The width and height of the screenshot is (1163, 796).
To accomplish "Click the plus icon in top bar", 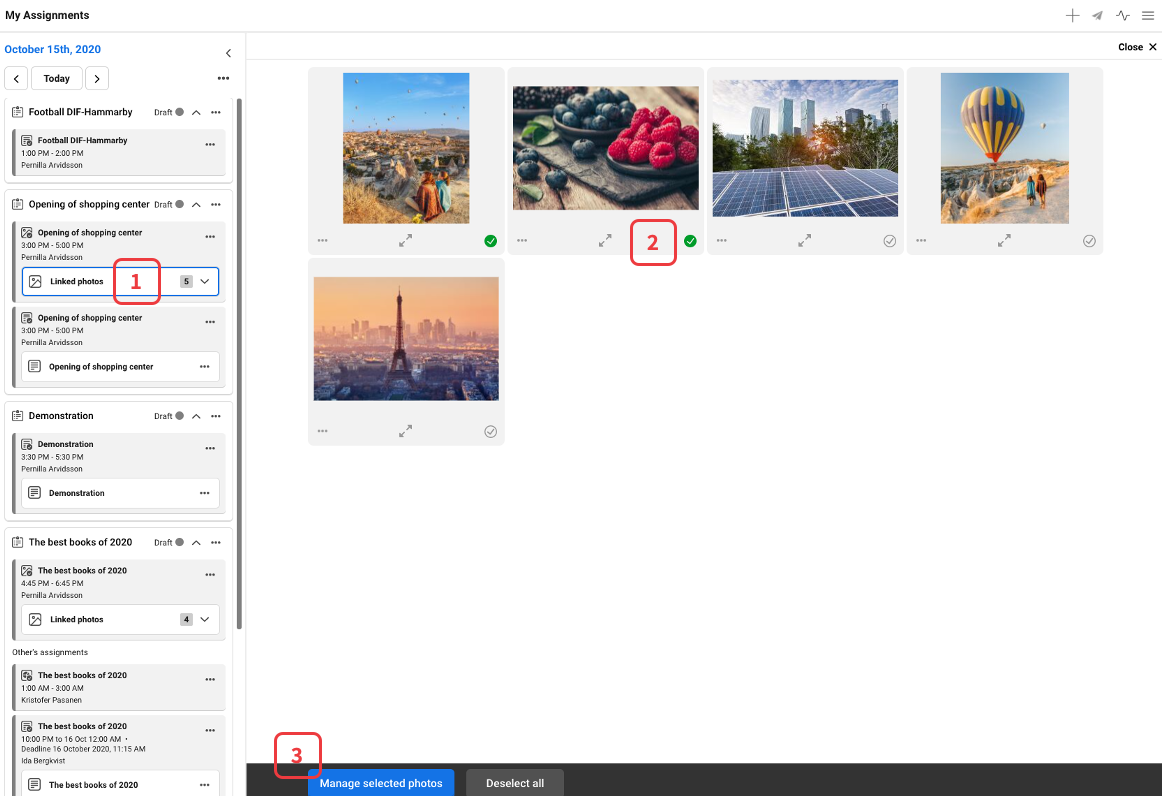I will pyautogui.click(x=1072, y=16).
